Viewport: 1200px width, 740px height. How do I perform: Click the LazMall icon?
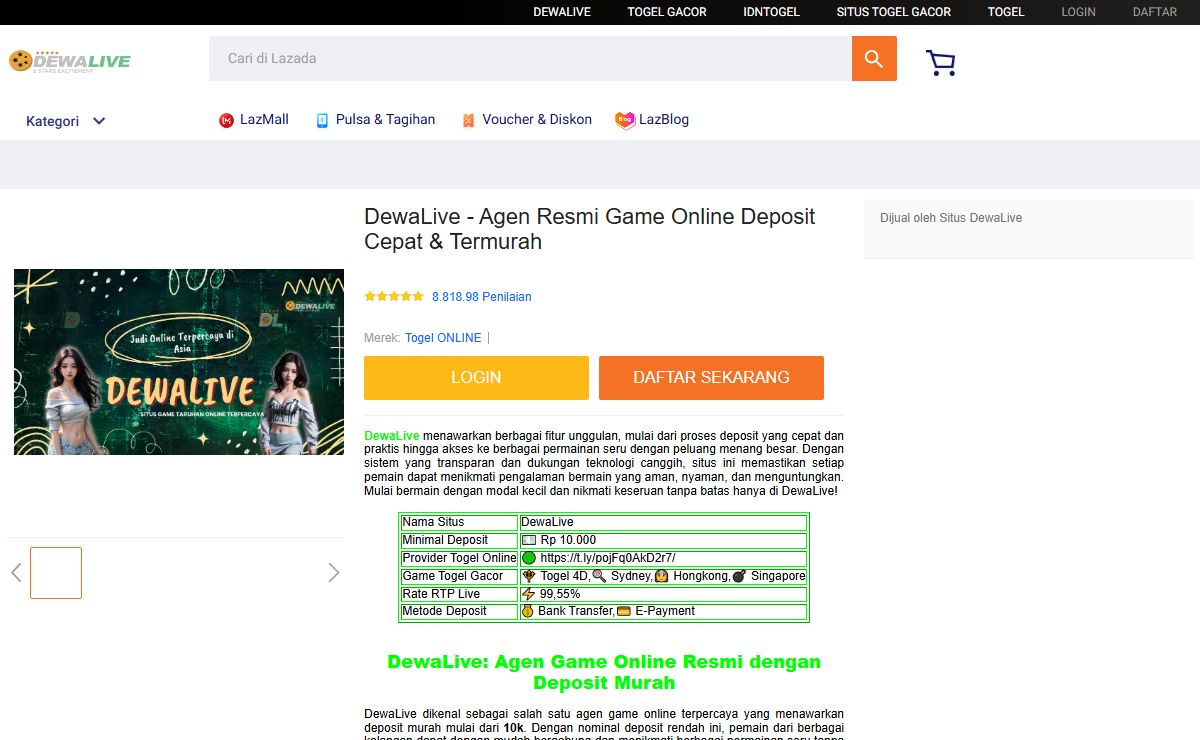tap(226, 120)
